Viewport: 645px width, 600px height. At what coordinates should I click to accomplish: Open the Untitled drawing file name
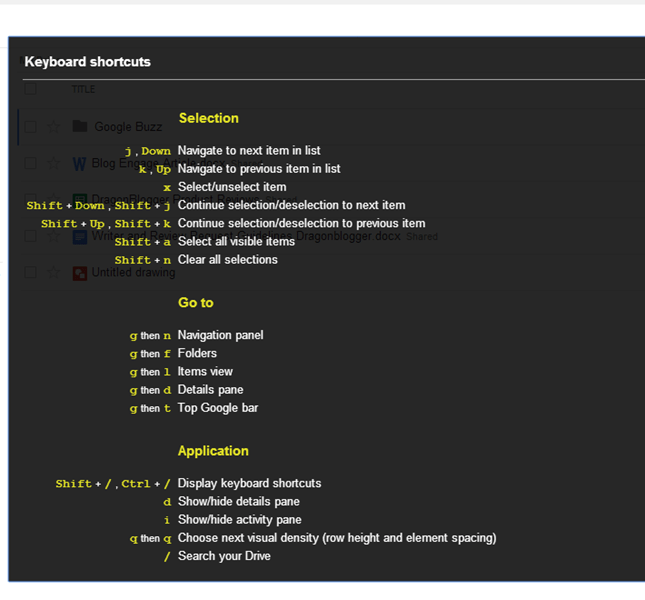point(133,272)
